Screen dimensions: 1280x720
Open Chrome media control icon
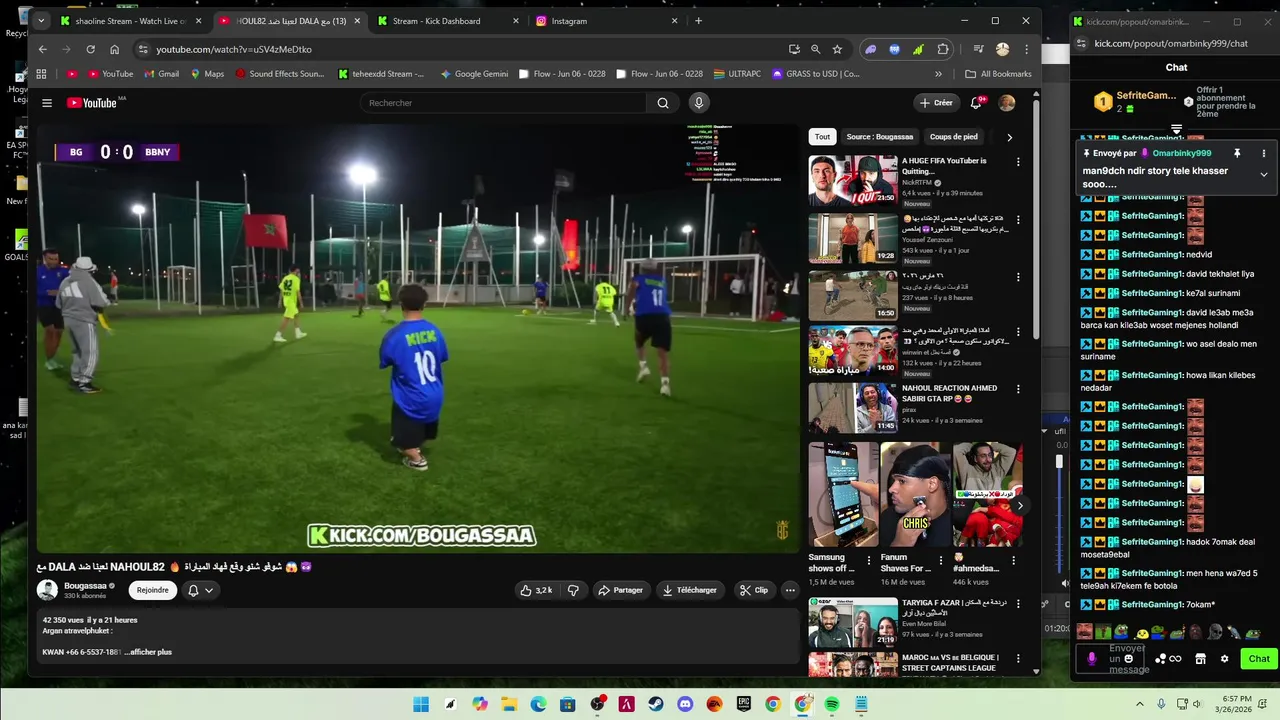pos(978,49)
